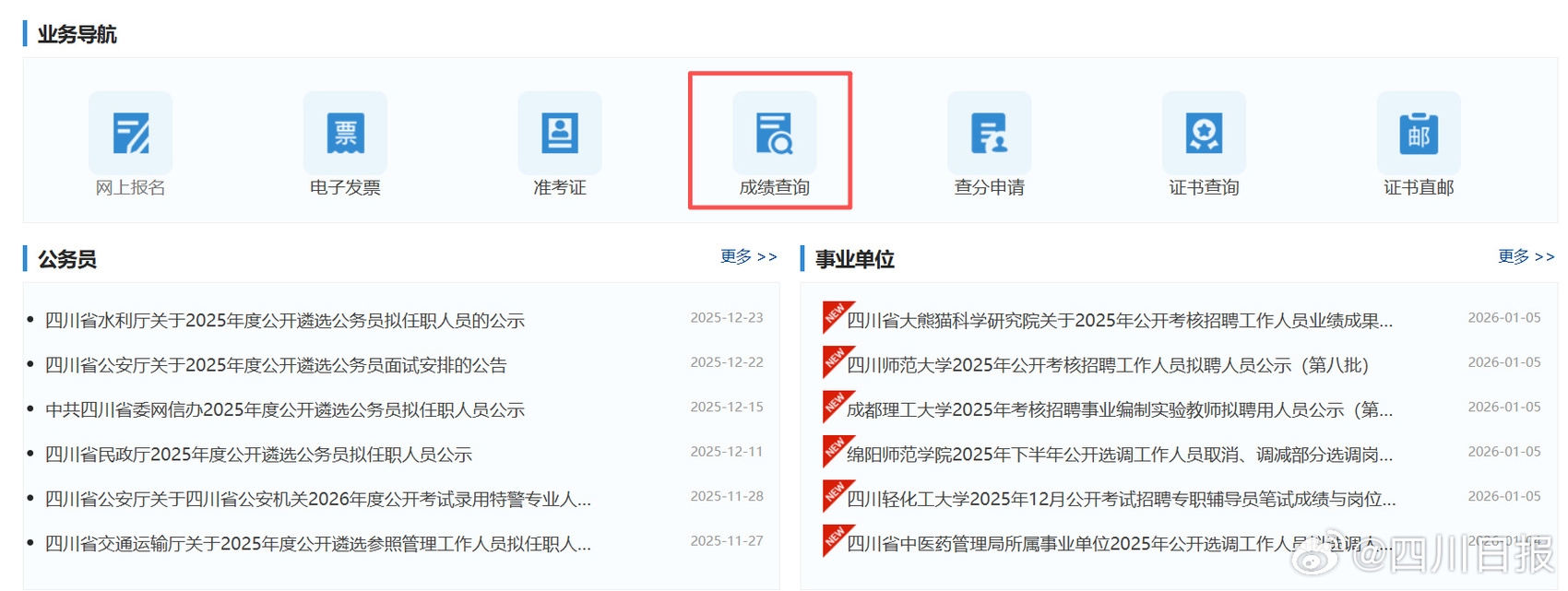Open 四川省民政厅 2025 遴选公务员 notice

pyautogui.click(x=258, y=455)
